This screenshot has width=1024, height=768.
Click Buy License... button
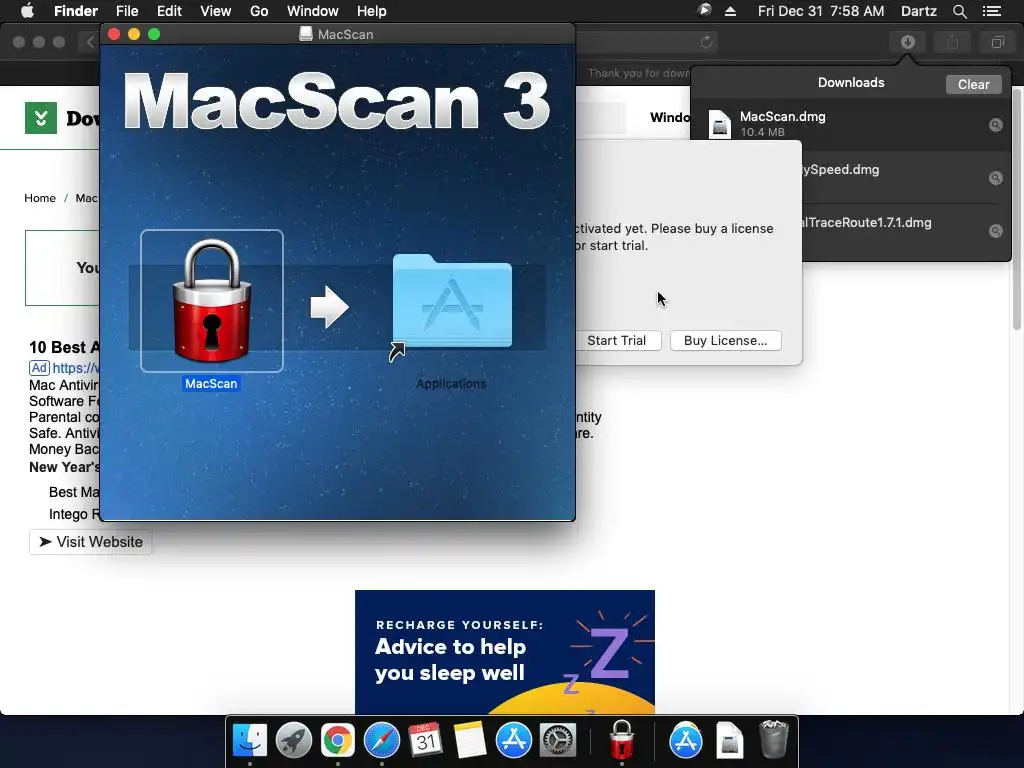click(x=726, y=340)
